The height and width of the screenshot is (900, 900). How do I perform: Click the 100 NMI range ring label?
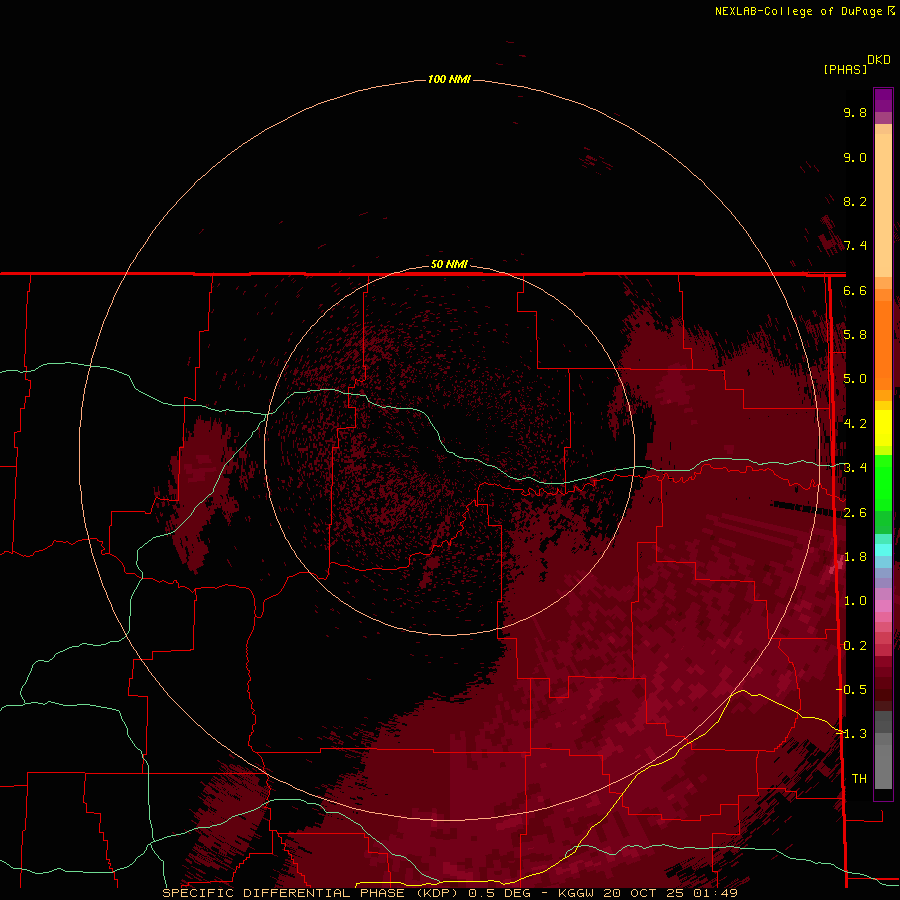click(x=449, y=79)
